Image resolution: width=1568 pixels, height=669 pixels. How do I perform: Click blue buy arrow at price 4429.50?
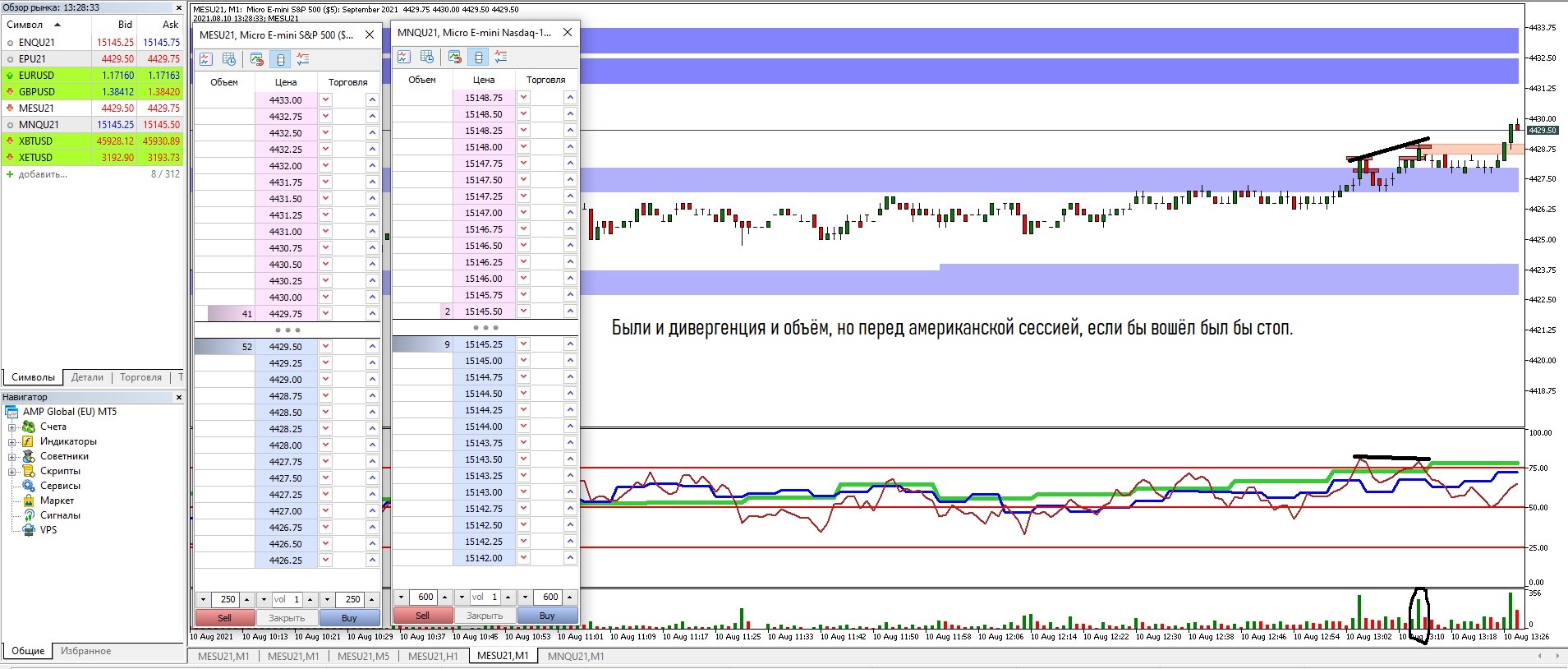pos(372,346)
